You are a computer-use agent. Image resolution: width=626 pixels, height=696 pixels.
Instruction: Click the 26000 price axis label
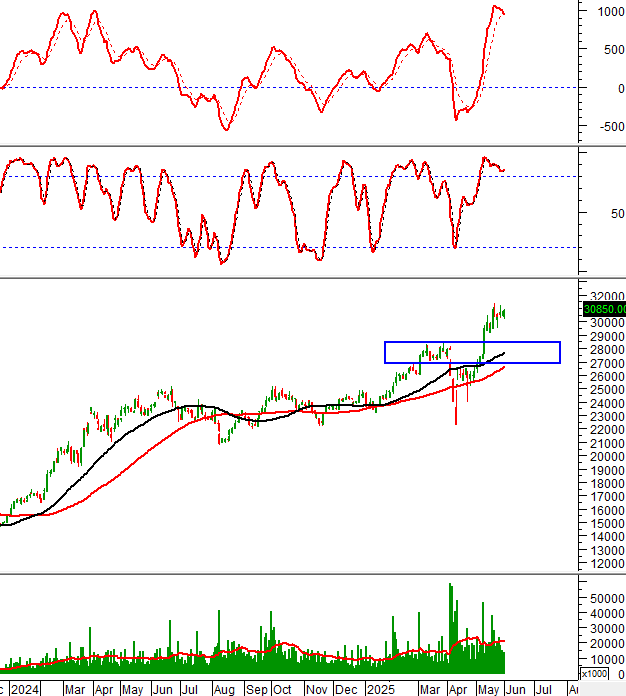coord(607,376)
